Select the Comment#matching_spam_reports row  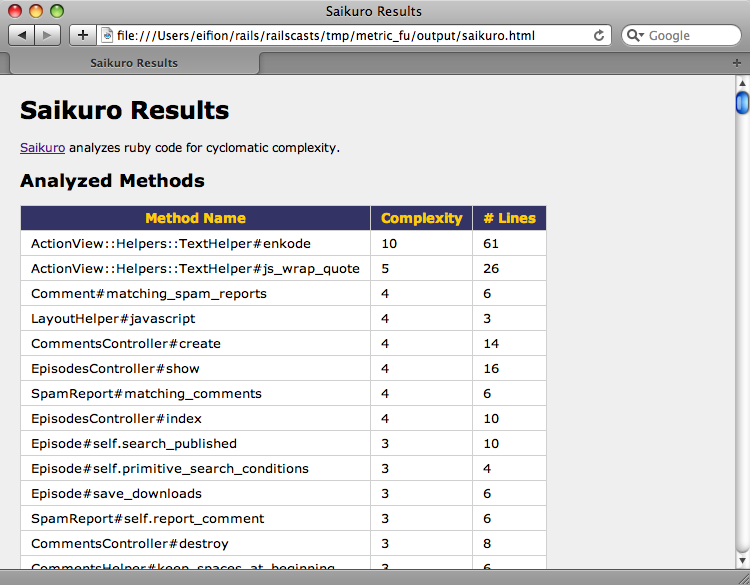[283, 293]
